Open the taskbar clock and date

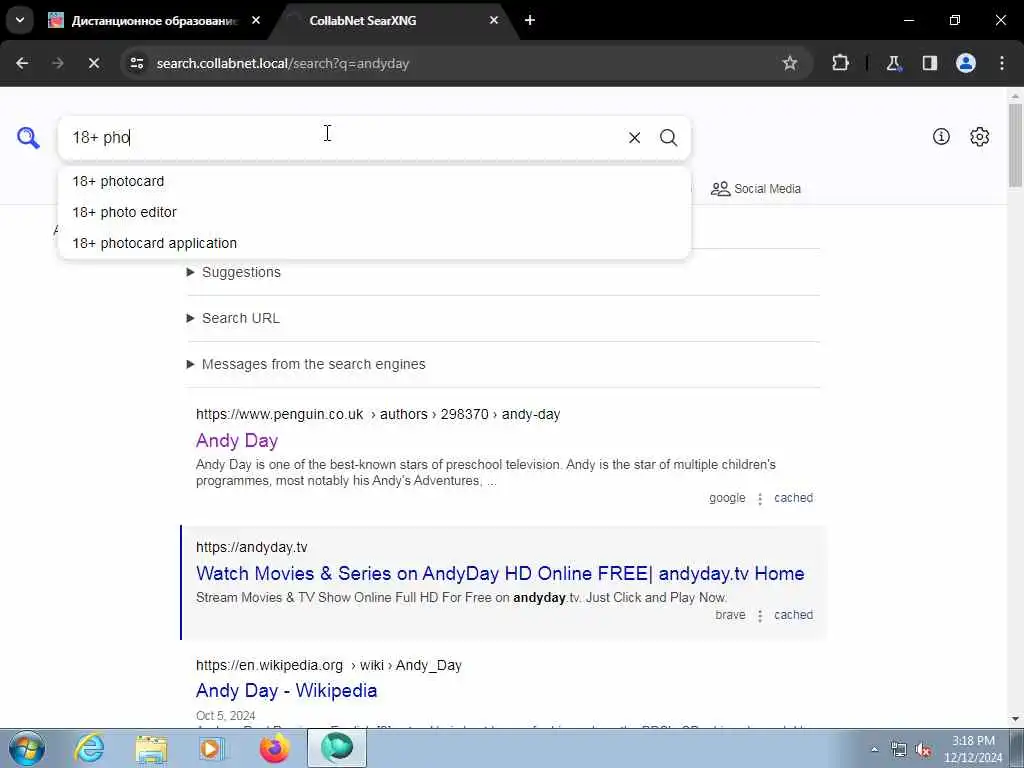point(973,749)
